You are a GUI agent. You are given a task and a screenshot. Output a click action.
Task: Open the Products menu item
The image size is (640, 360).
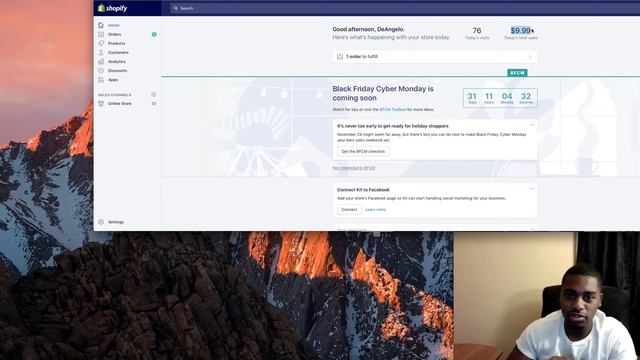(x=116, y=43)
